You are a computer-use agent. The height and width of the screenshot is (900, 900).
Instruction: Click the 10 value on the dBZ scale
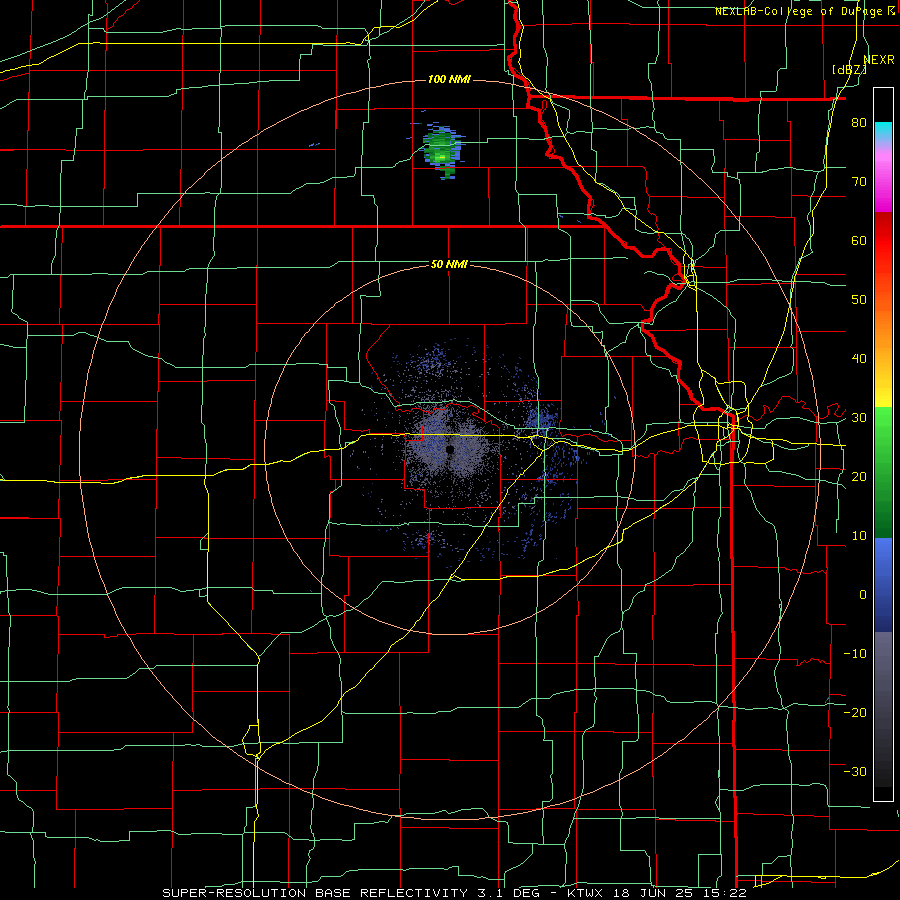pyautogui.click(x=859, y=536)
